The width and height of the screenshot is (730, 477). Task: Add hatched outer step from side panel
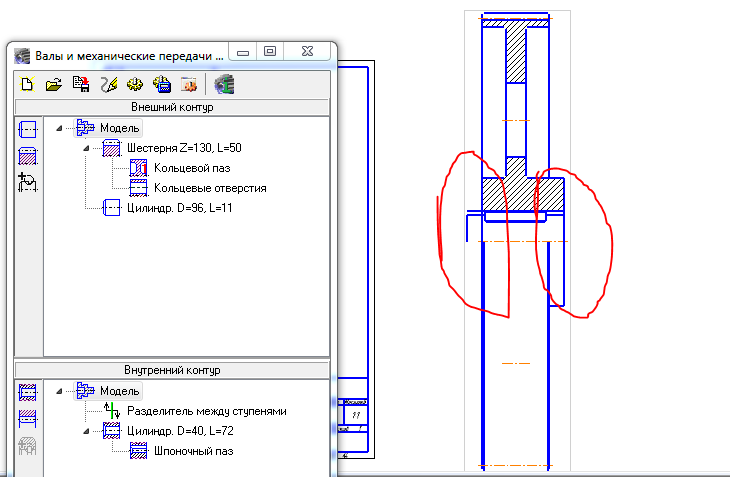(x=28, y=156)
